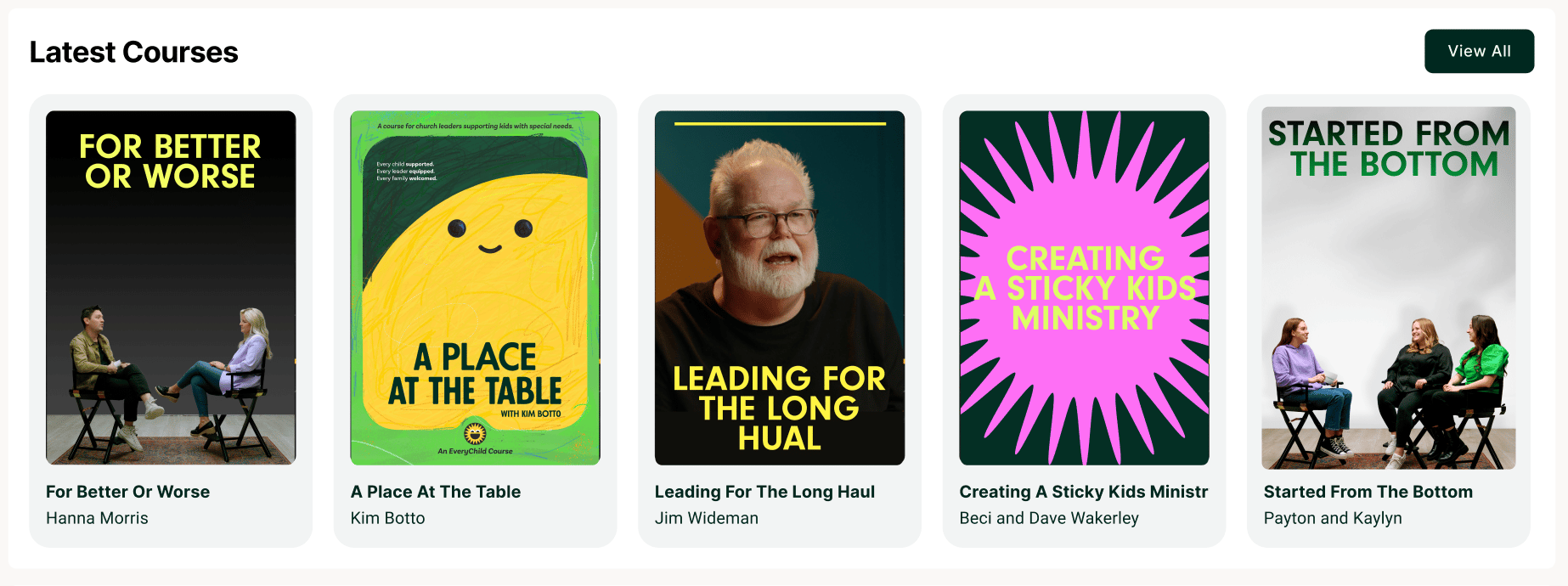
Task: Click the pink starburst graphic on the cover
Action: (1084, 288)
